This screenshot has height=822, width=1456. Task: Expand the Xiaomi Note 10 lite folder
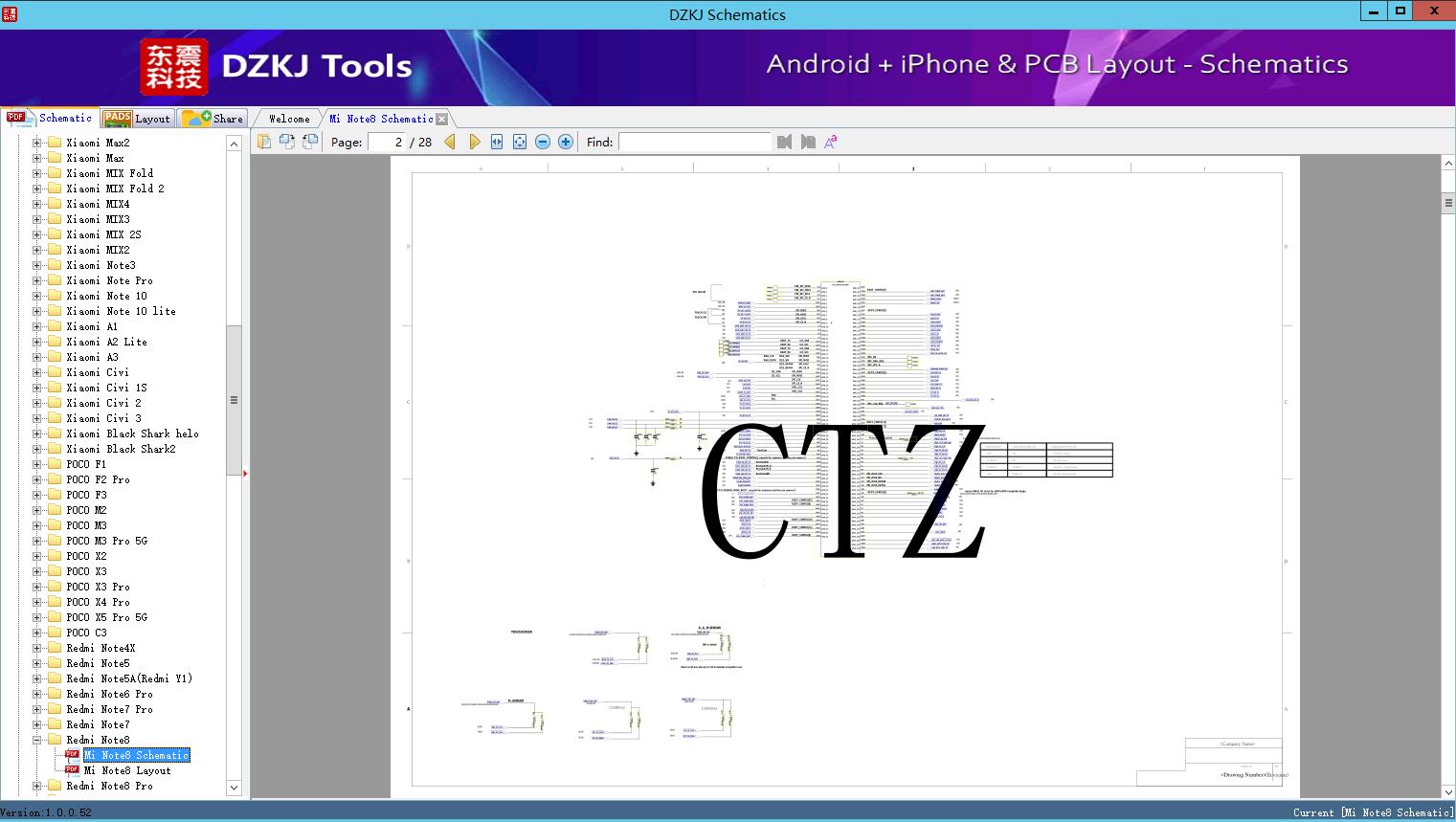[x=36, y=311]
